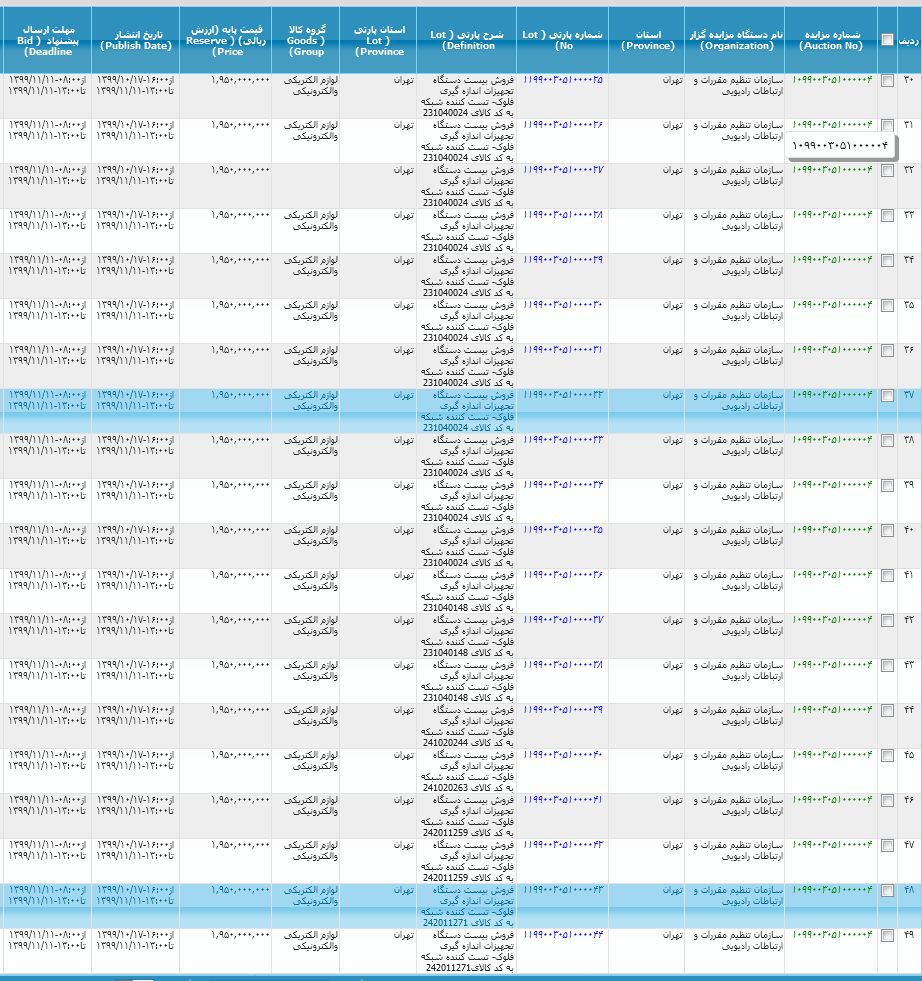Open lot number link ending in 28
Screen dimensions: 922x981
click(563, 214)
